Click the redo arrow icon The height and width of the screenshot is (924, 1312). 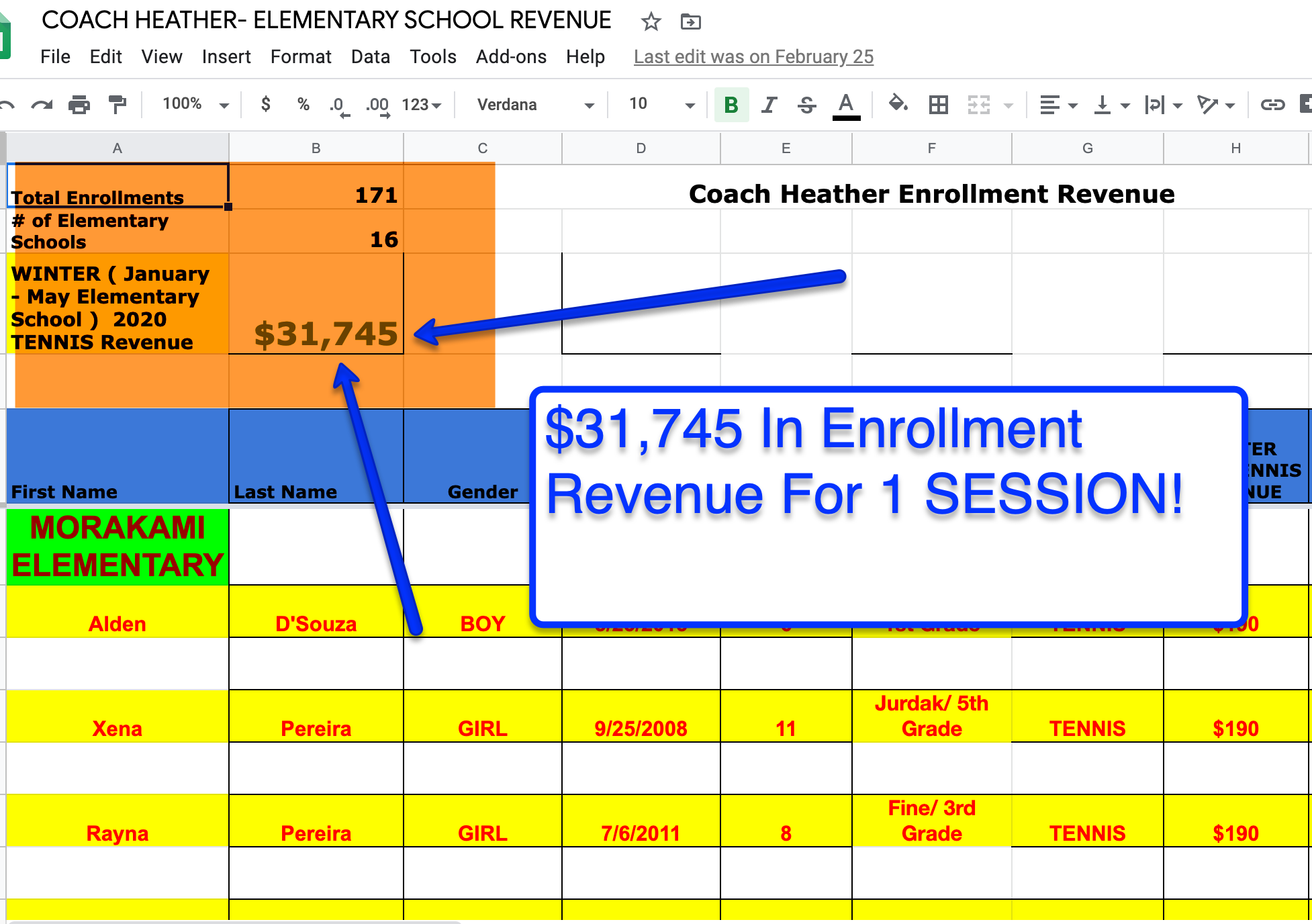pos(42,105)
